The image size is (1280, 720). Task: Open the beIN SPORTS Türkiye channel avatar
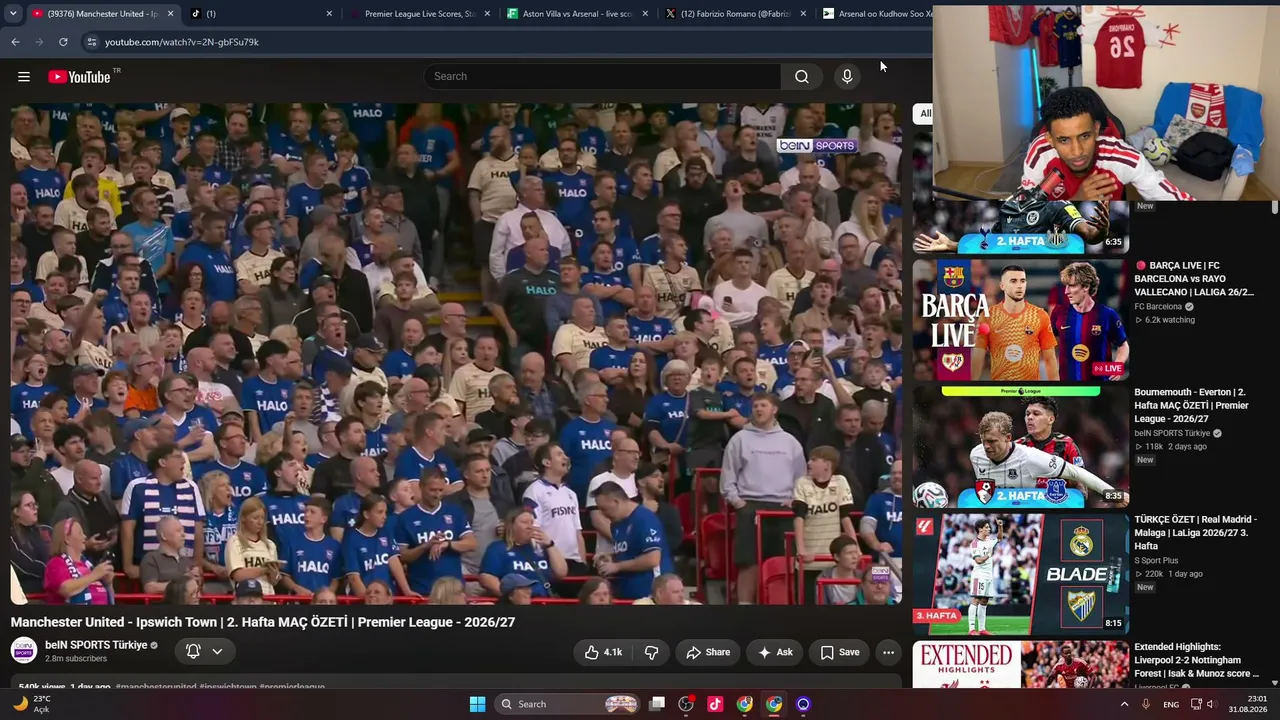tap(24, 651)
